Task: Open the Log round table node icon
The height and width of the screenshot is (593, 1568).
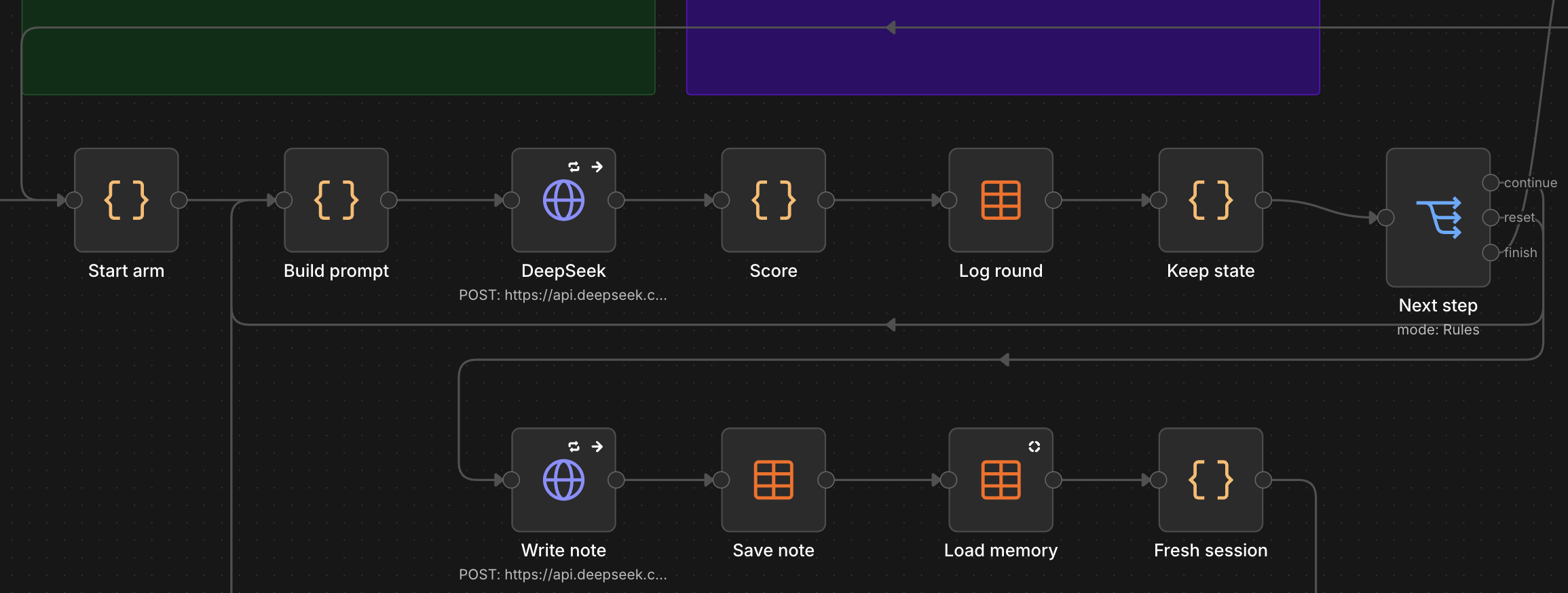Action: (x=1001, y=200)
